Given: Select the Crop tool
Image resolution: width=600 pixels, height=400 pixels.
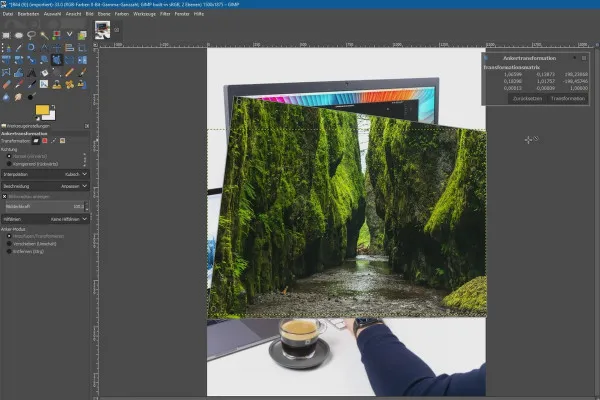Looking at the screenshot, I should 82,47.
